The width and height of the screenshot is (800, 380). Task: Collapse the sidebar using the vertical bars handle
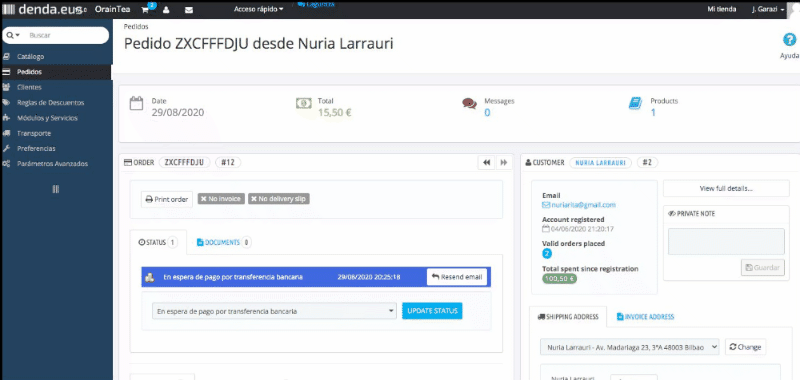click(x=56, y=189)
